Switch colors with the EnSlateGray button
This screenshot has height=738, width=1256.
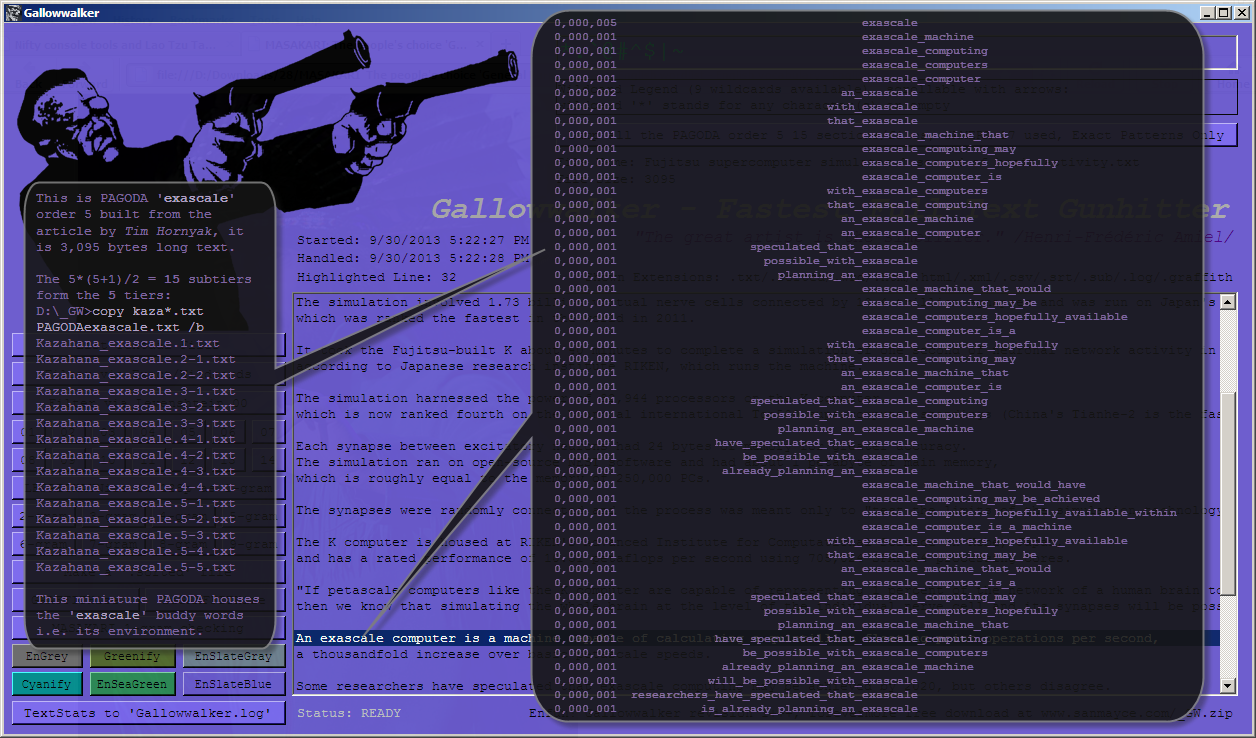pos(234,657)
